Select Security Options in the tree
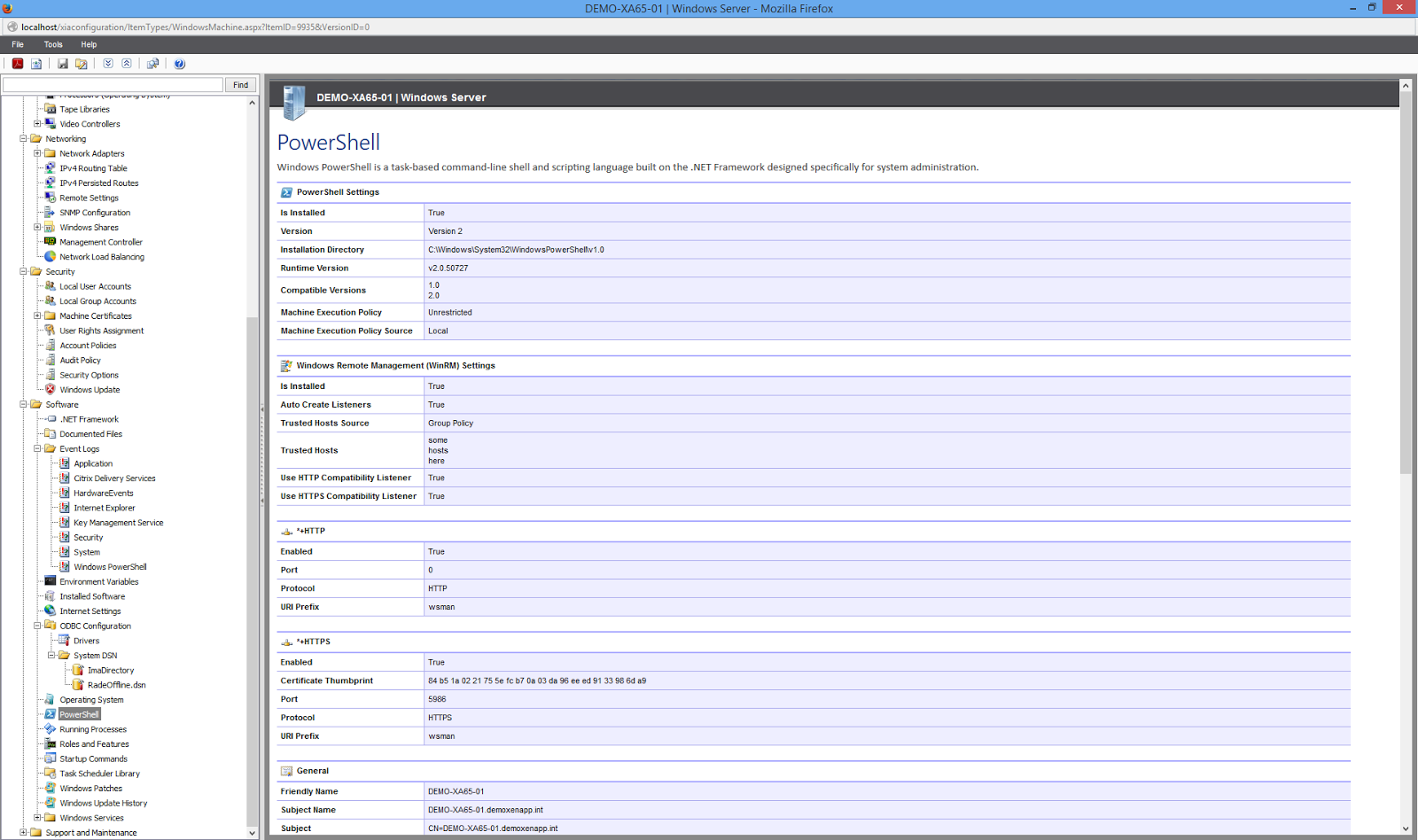Image resolution: width=1418 pixels, height=840 pixels. (89, 375)
